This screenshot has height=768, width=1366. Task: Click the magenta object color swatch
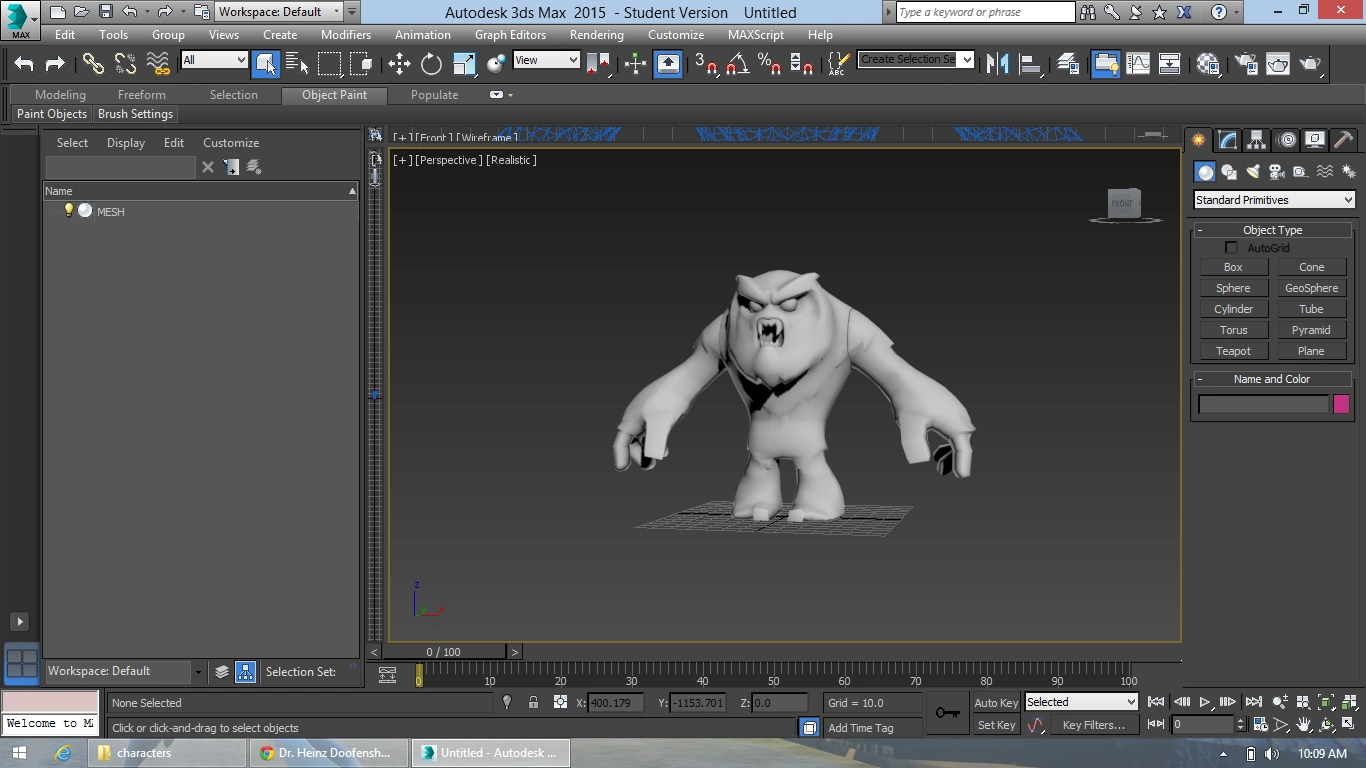[1341, 404]
